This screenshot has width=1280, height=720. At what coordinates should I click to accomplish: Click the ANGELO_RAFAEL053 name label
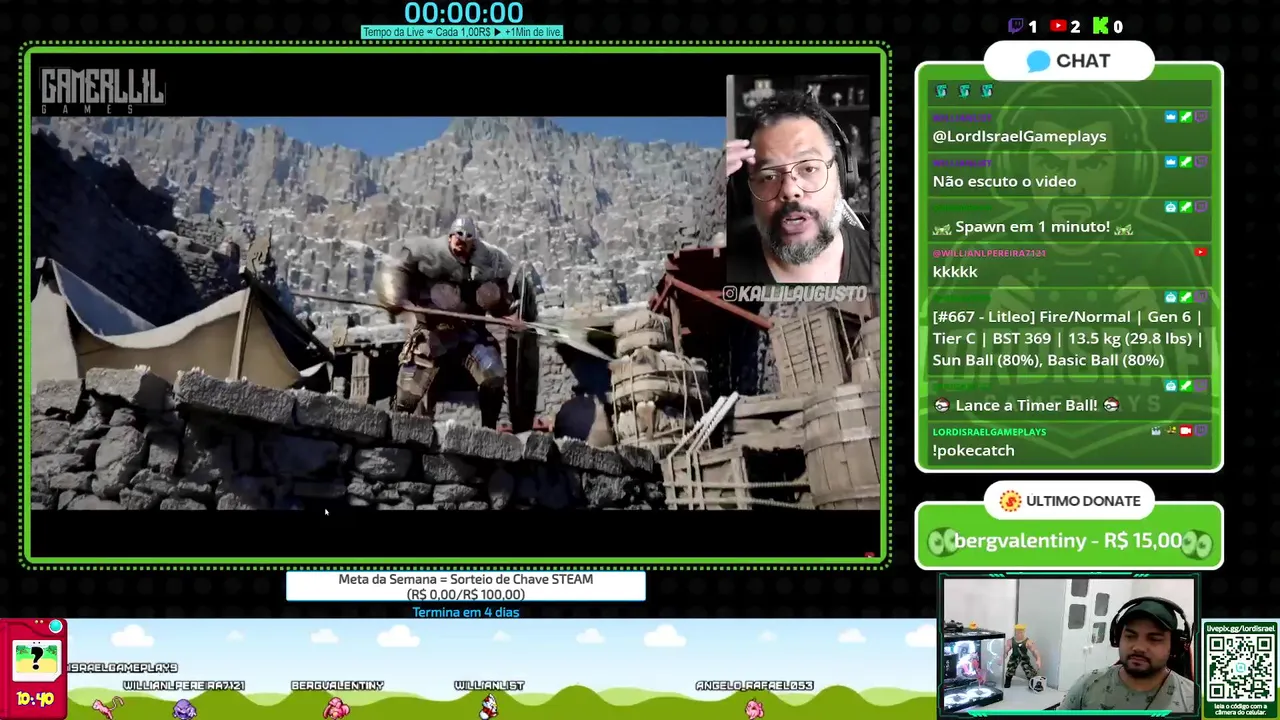pyautogui.click(x=754, y=686)
